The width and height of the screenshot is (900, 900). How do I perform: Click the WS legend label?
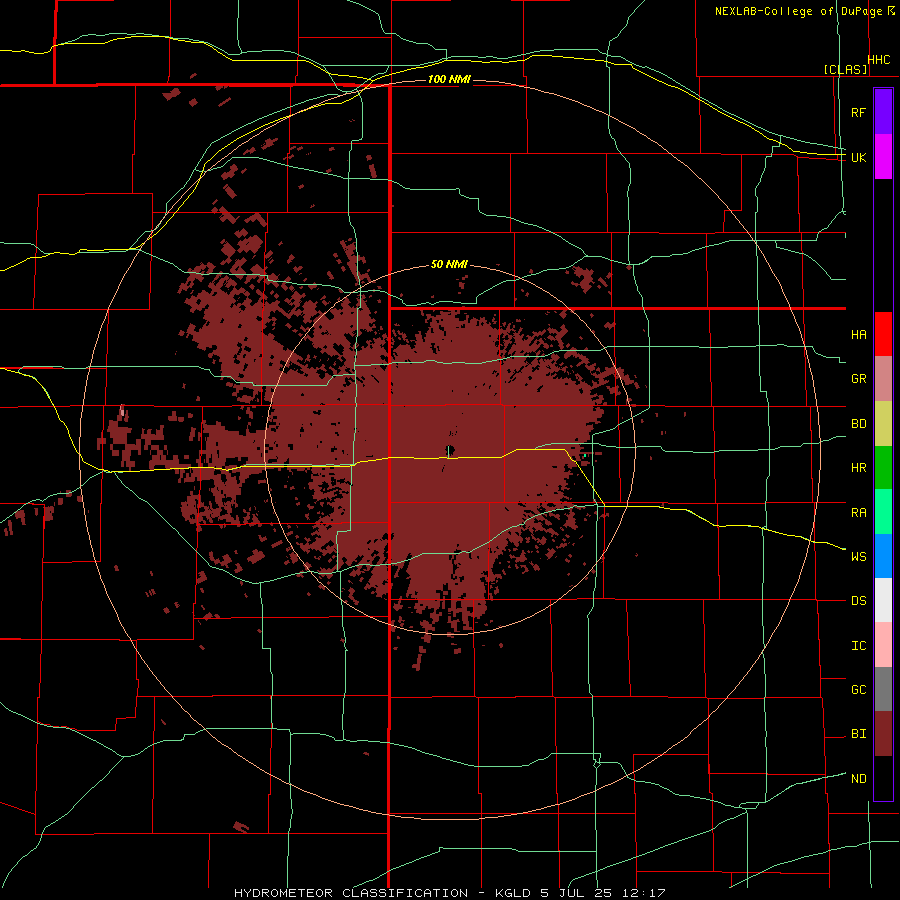point(858,557)
